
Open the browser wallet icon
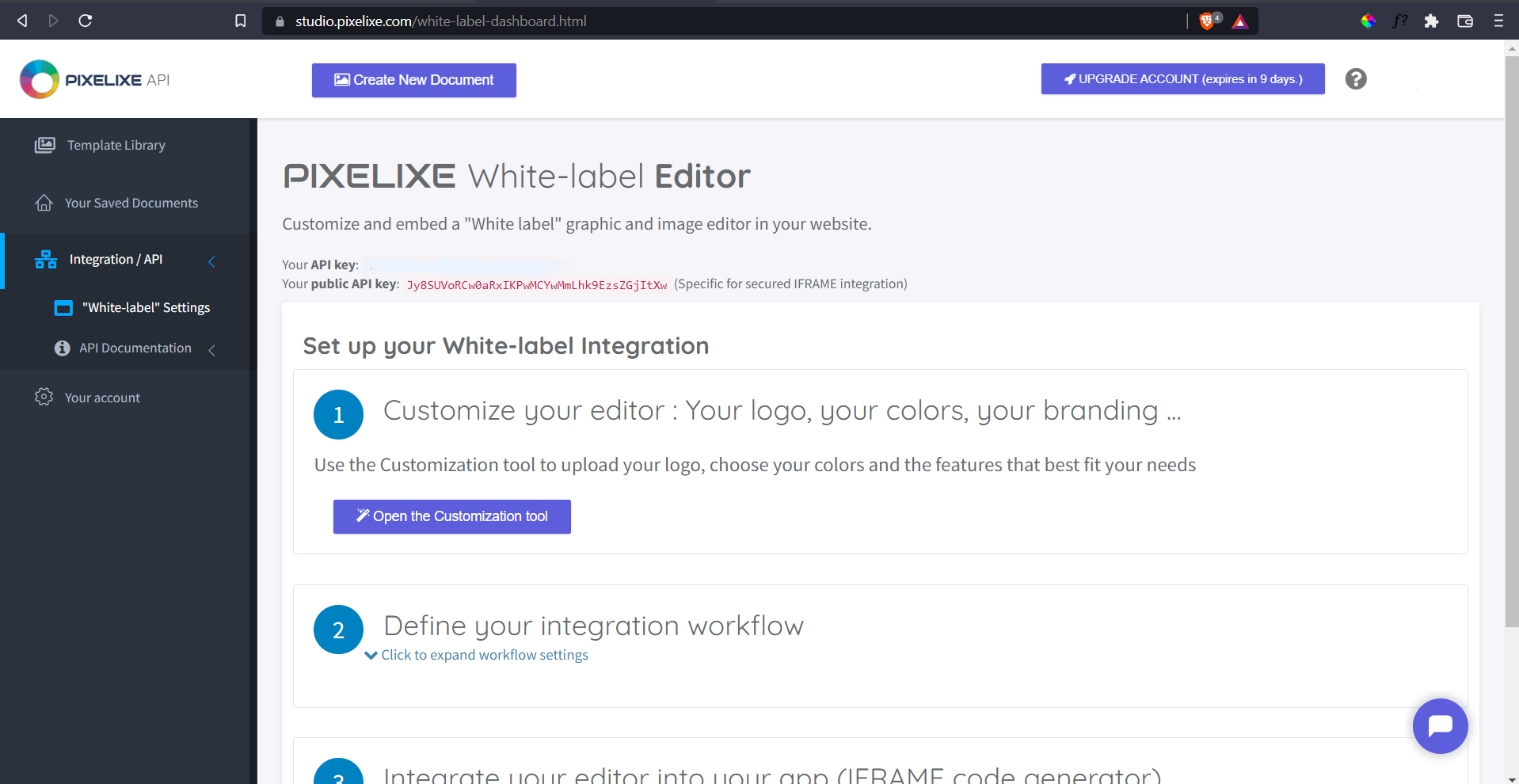[x=1465, y=21]
